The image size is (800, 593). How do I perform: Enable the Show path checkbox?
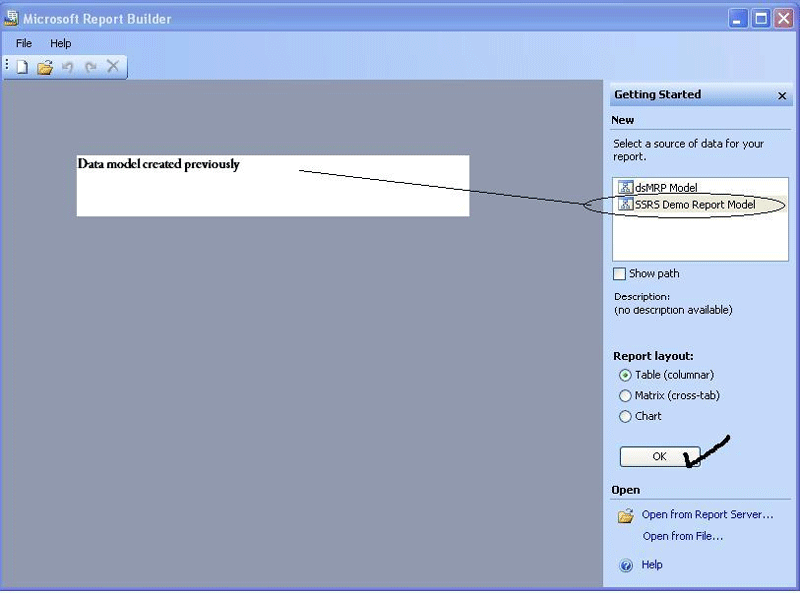tap(619, 274)
